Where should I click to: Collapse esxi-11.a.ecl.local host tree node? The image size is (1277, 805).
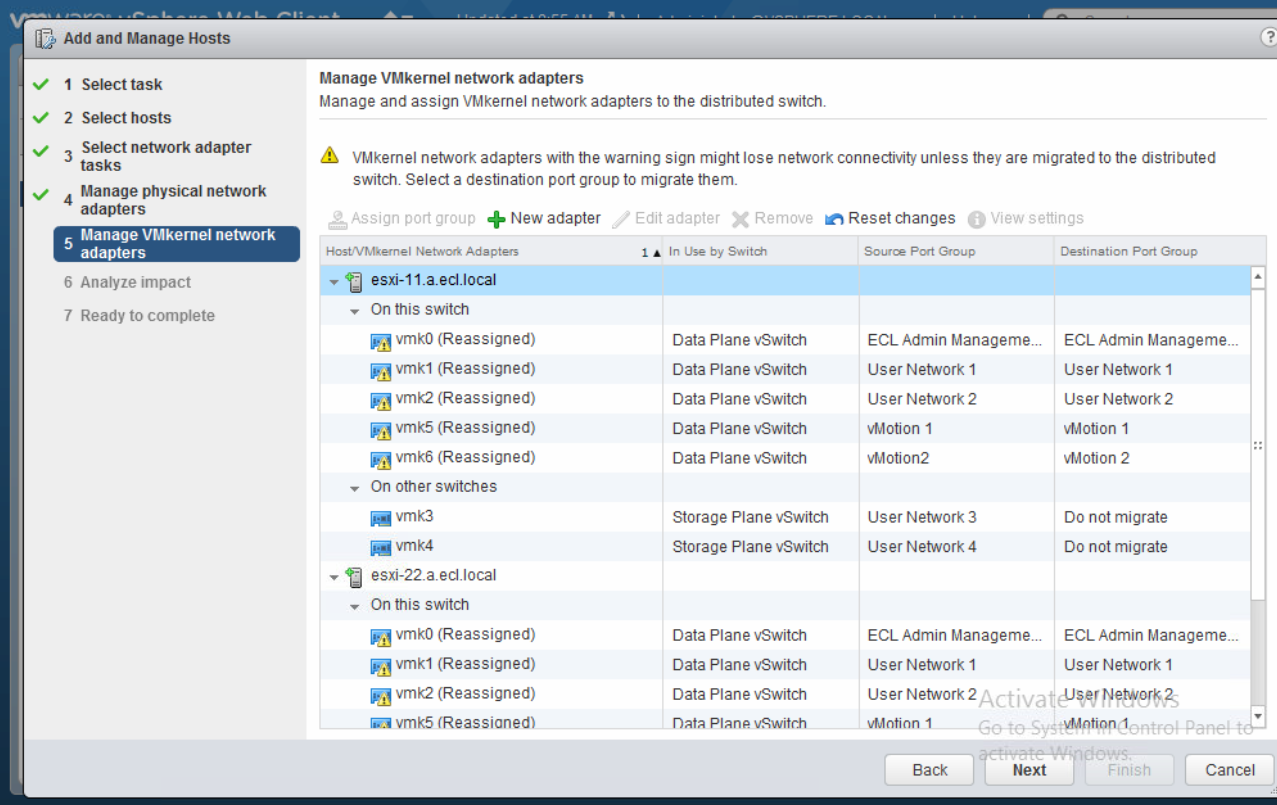coord(334,282)
